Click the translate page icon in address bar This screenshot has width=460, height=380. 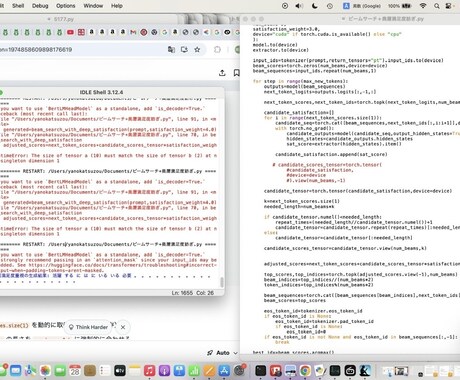[171, 49]
